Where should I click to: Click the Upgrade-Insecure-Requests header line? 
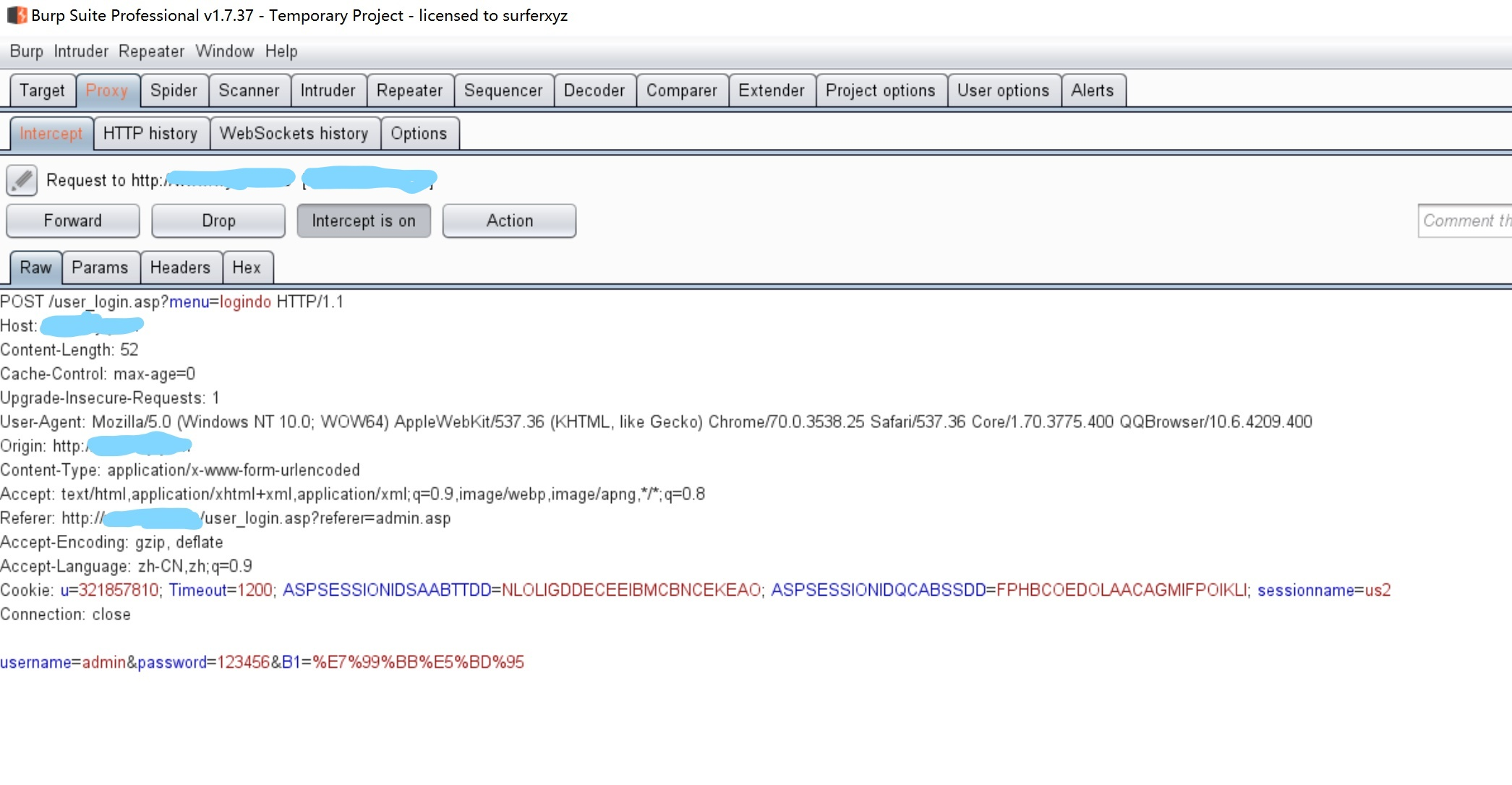click(110, 398)
